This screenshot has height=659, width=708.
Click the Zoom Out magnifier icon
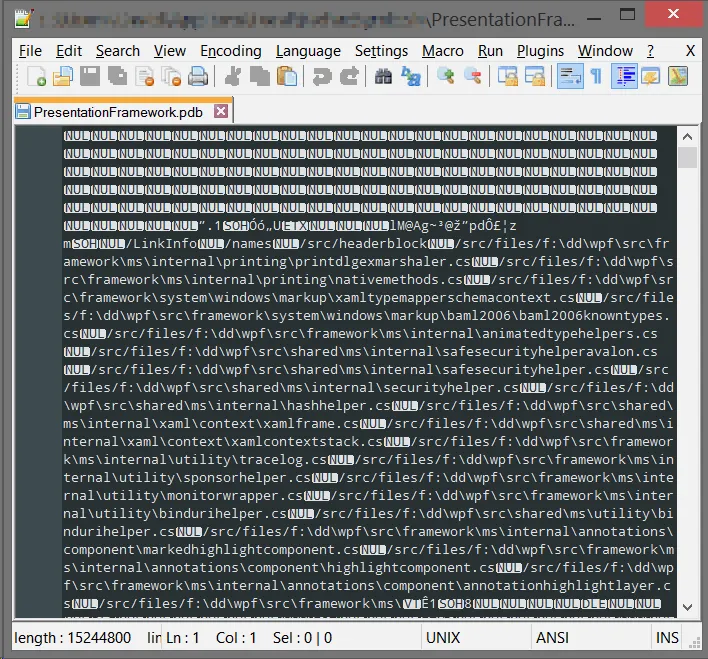click(x=473, y=76)
